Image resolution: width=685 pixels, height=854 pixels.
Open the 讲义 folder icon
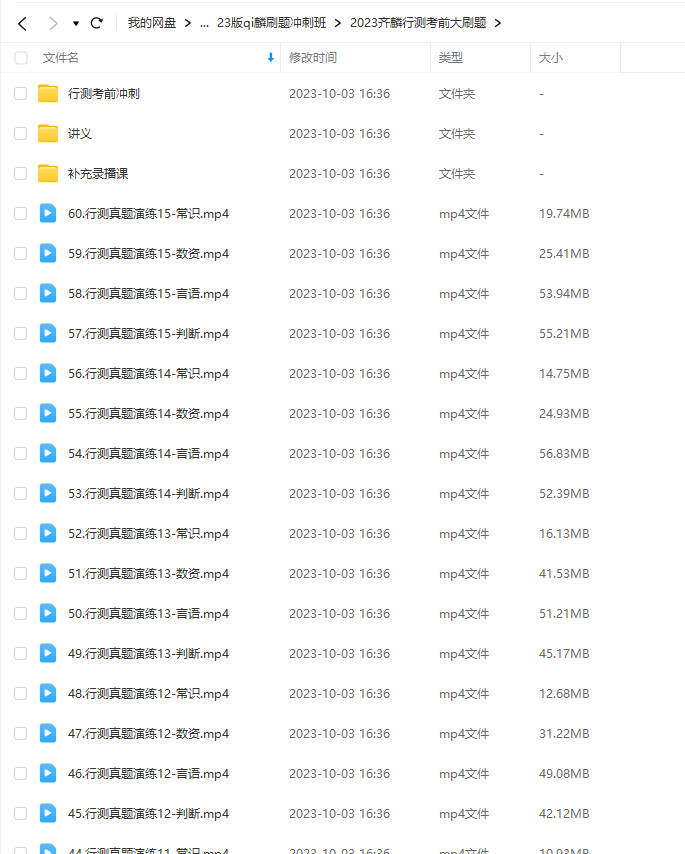tap(48, 133)
